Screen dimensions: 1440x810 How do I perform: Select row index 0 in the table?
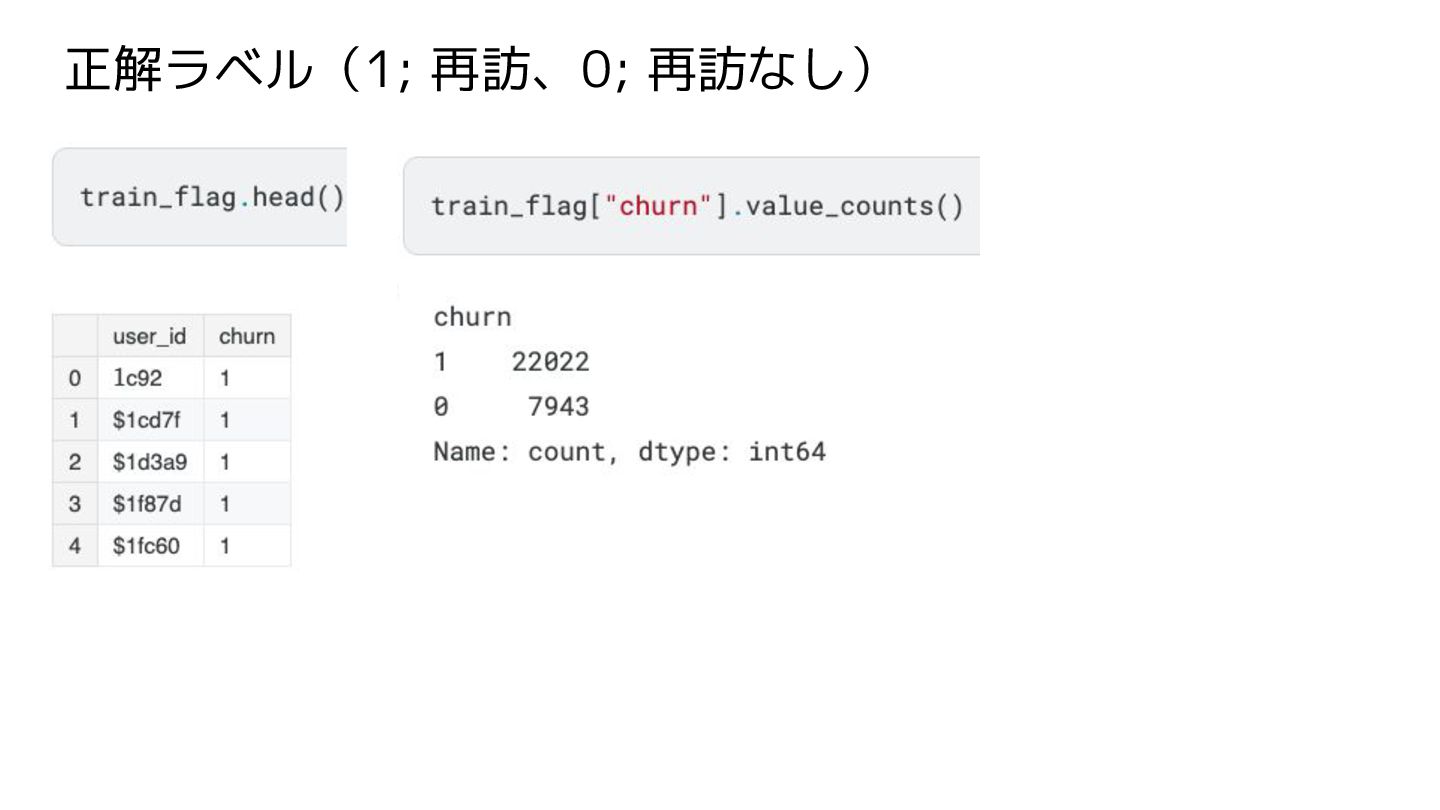[x=74, y=379]
